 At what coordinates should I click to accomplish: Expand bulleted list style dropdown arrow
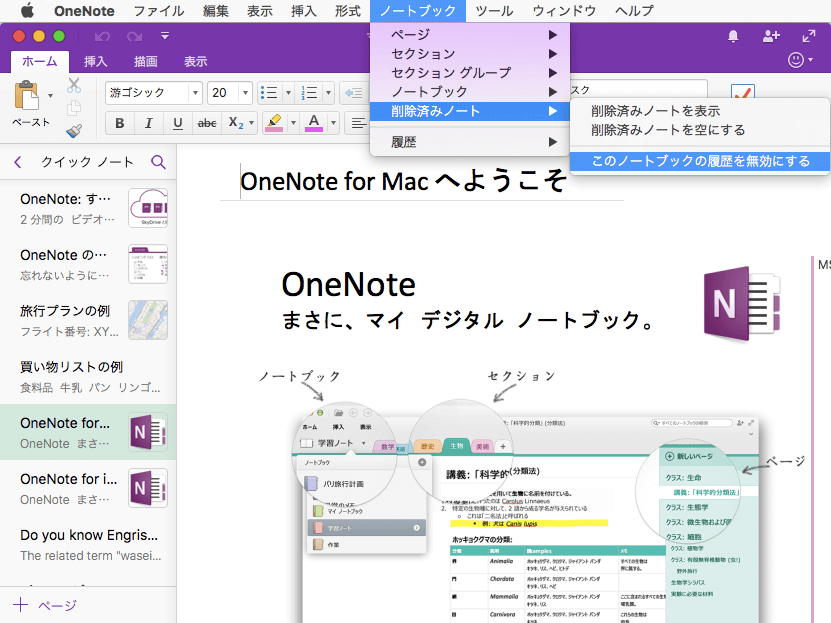[x=288, y=93]
